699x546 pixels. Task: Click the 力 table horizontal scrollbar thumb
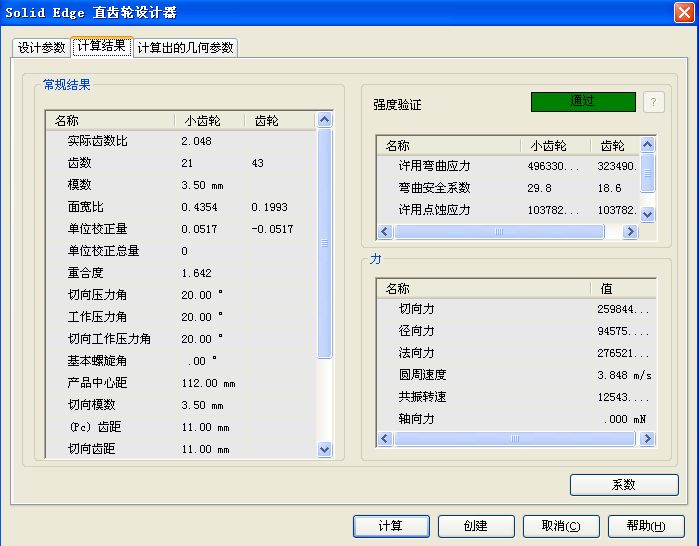pos(514,439)
